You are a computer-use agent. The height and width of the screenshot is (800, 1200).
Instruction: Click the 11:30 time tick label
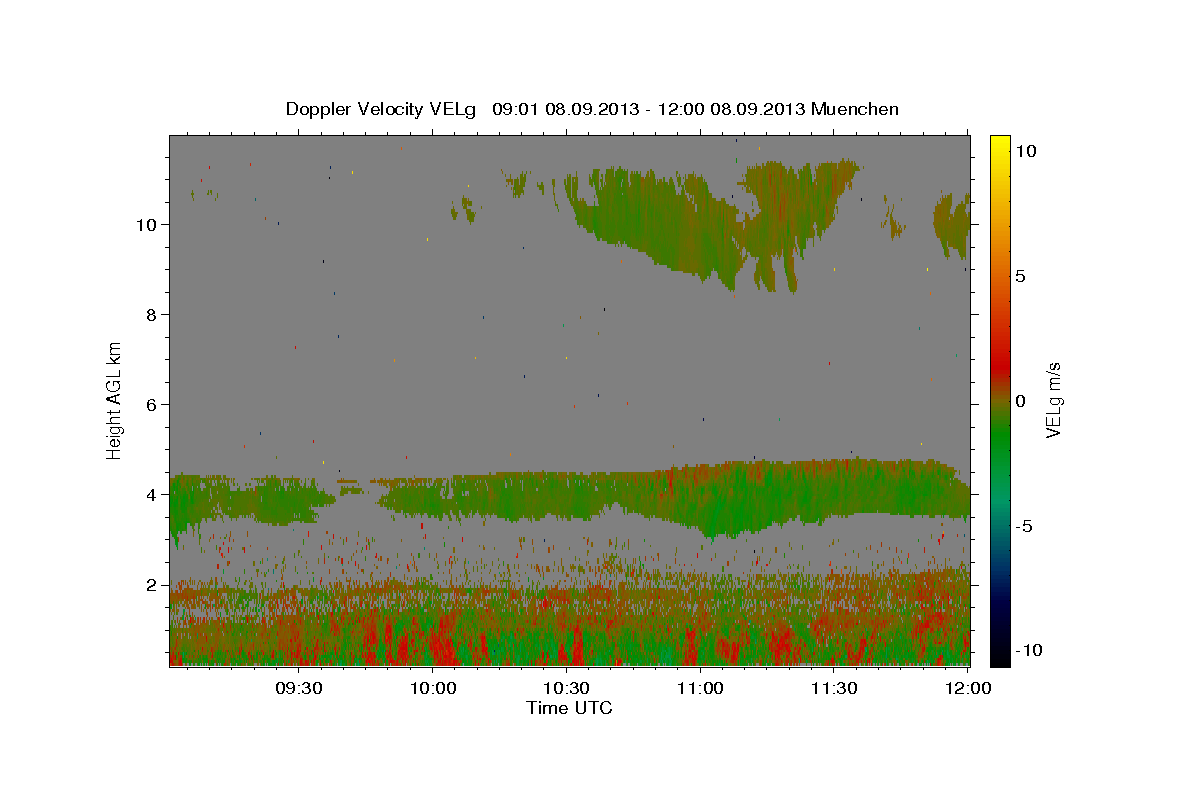833,688
